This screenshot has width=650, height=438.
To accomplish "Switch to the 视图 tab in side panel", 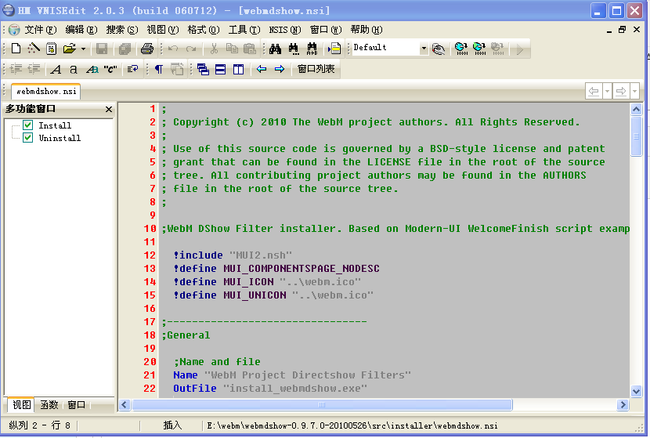I will [x=22, y=405].
